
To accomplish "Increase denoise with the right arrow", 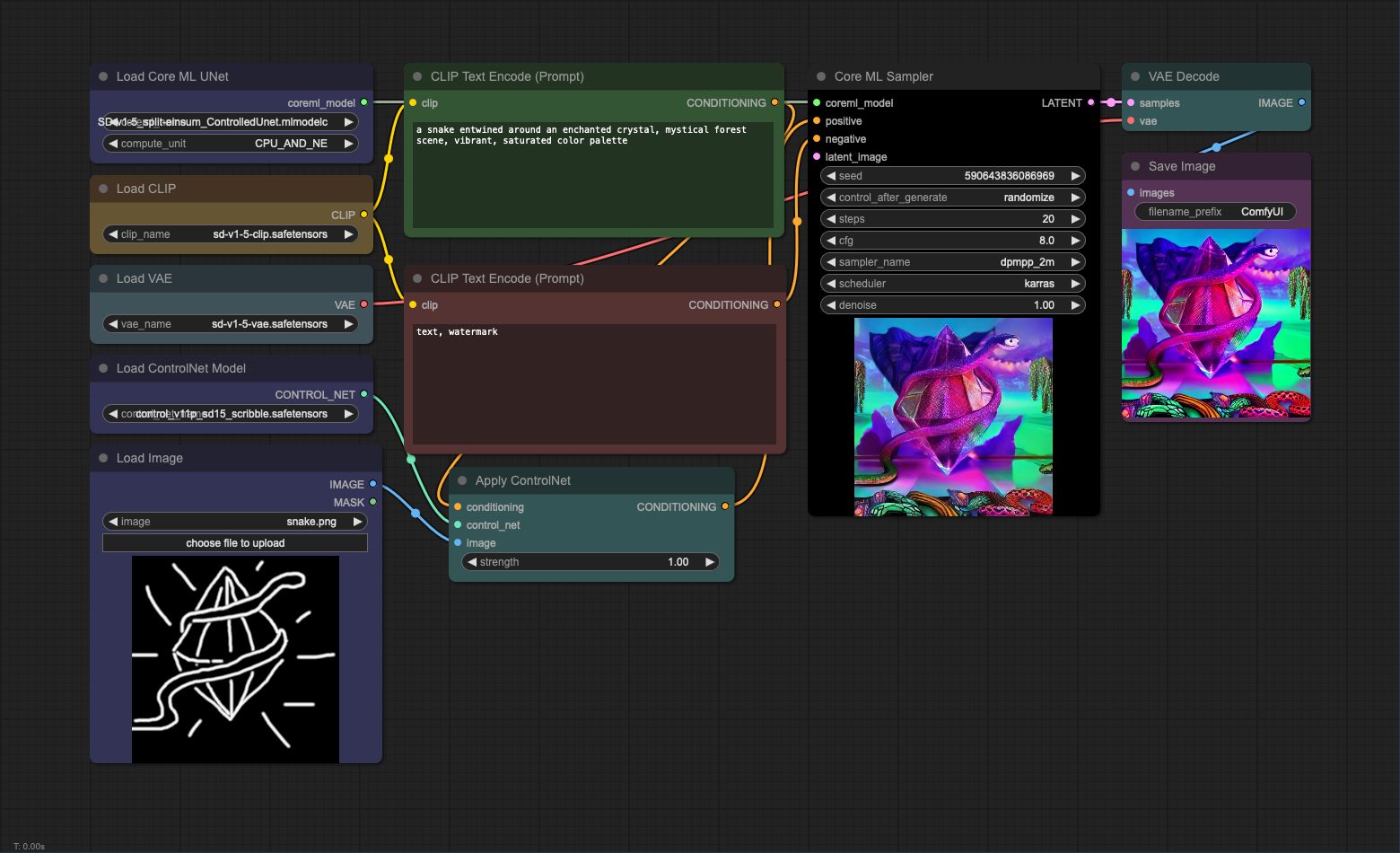I will click(x=1076, y=305).
